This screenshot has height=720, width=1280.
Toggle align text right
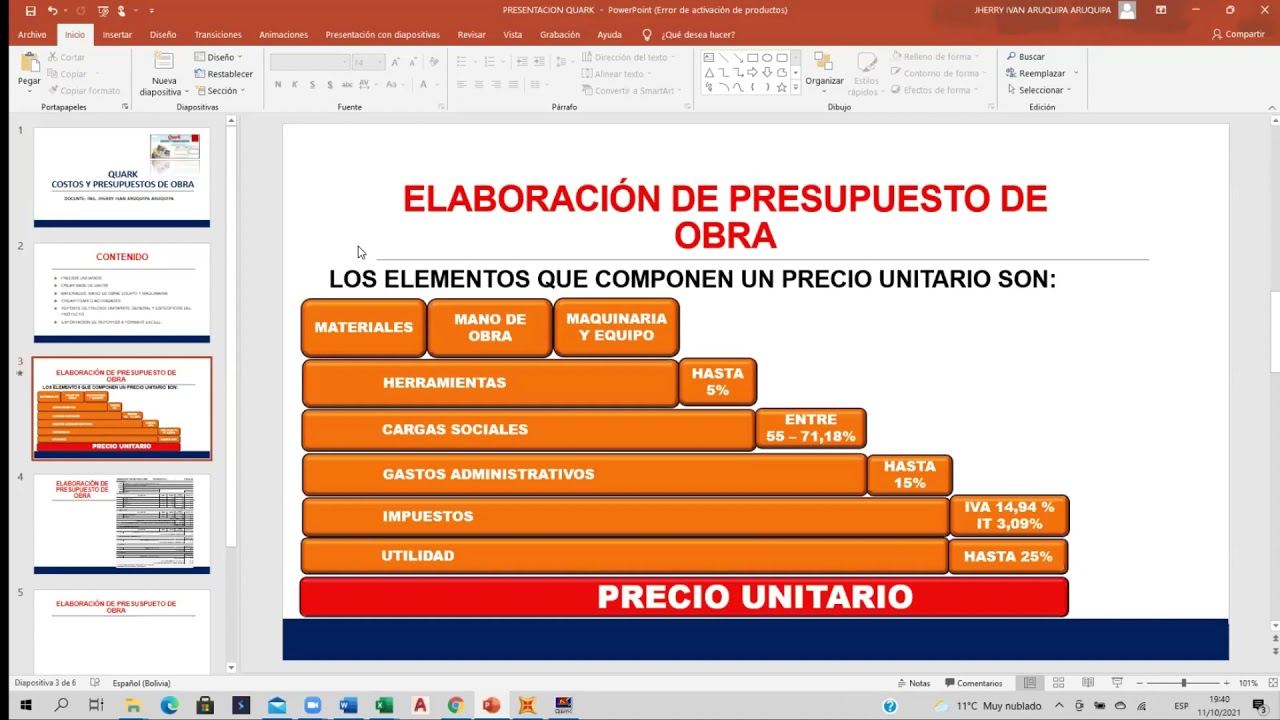click(x=496, y=85)
